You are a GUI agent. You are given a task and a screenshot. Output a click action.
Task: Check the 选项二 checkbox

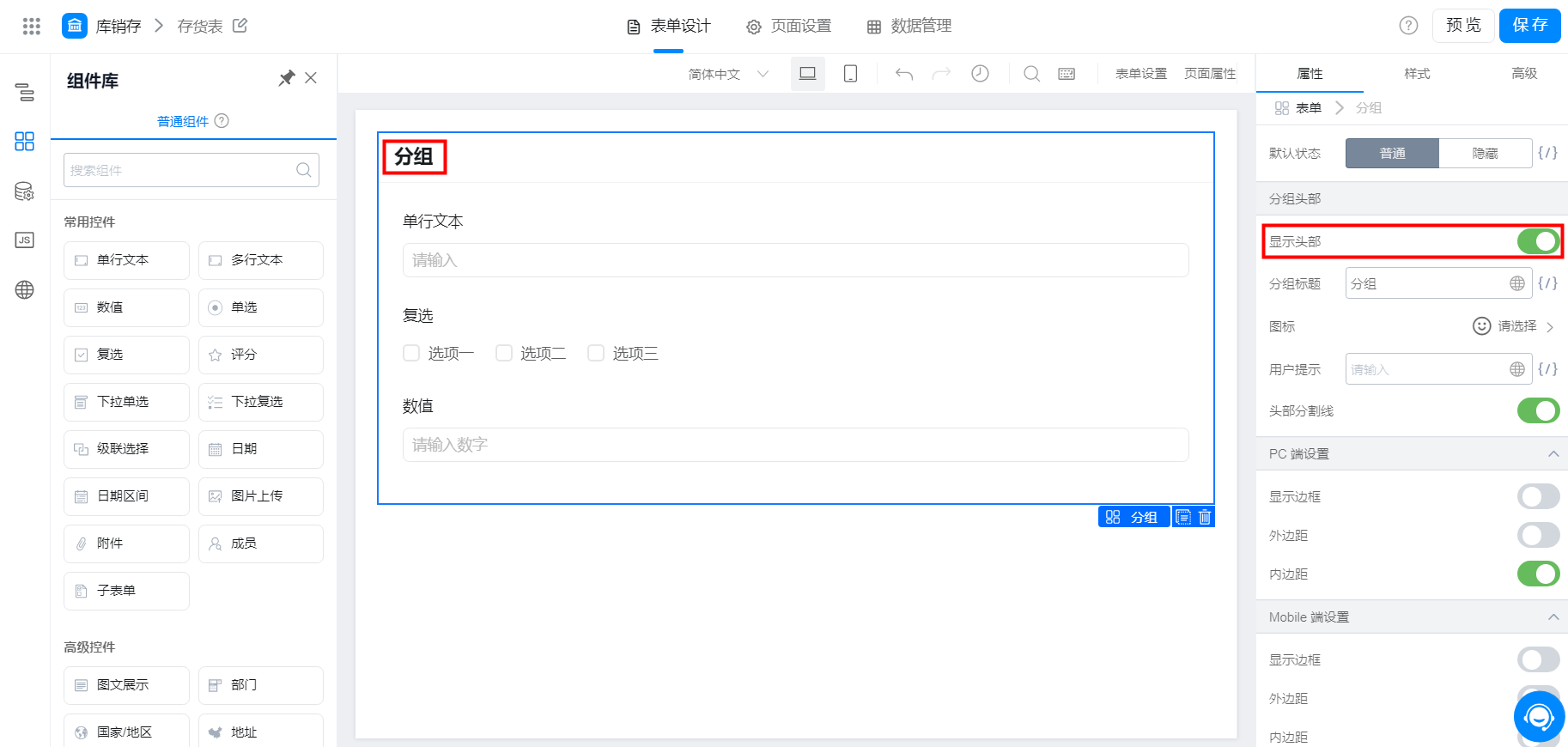pos(504,353)
